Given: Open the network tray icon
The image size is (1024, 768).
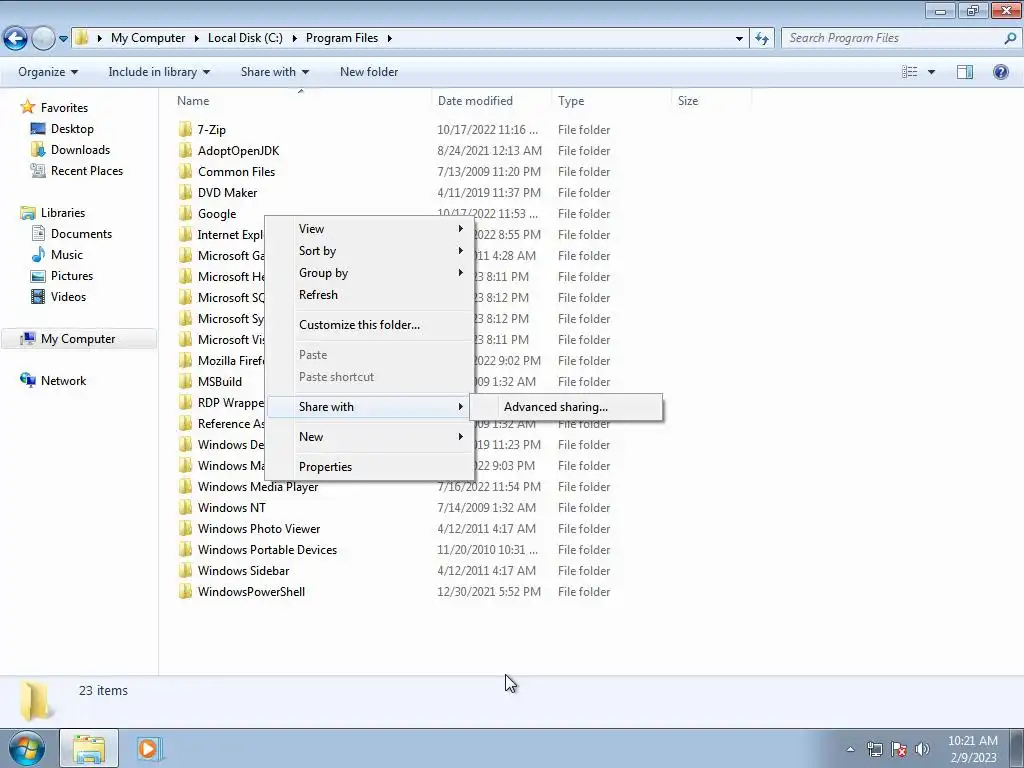Looking at the screenshot, I should coord(874,749).
